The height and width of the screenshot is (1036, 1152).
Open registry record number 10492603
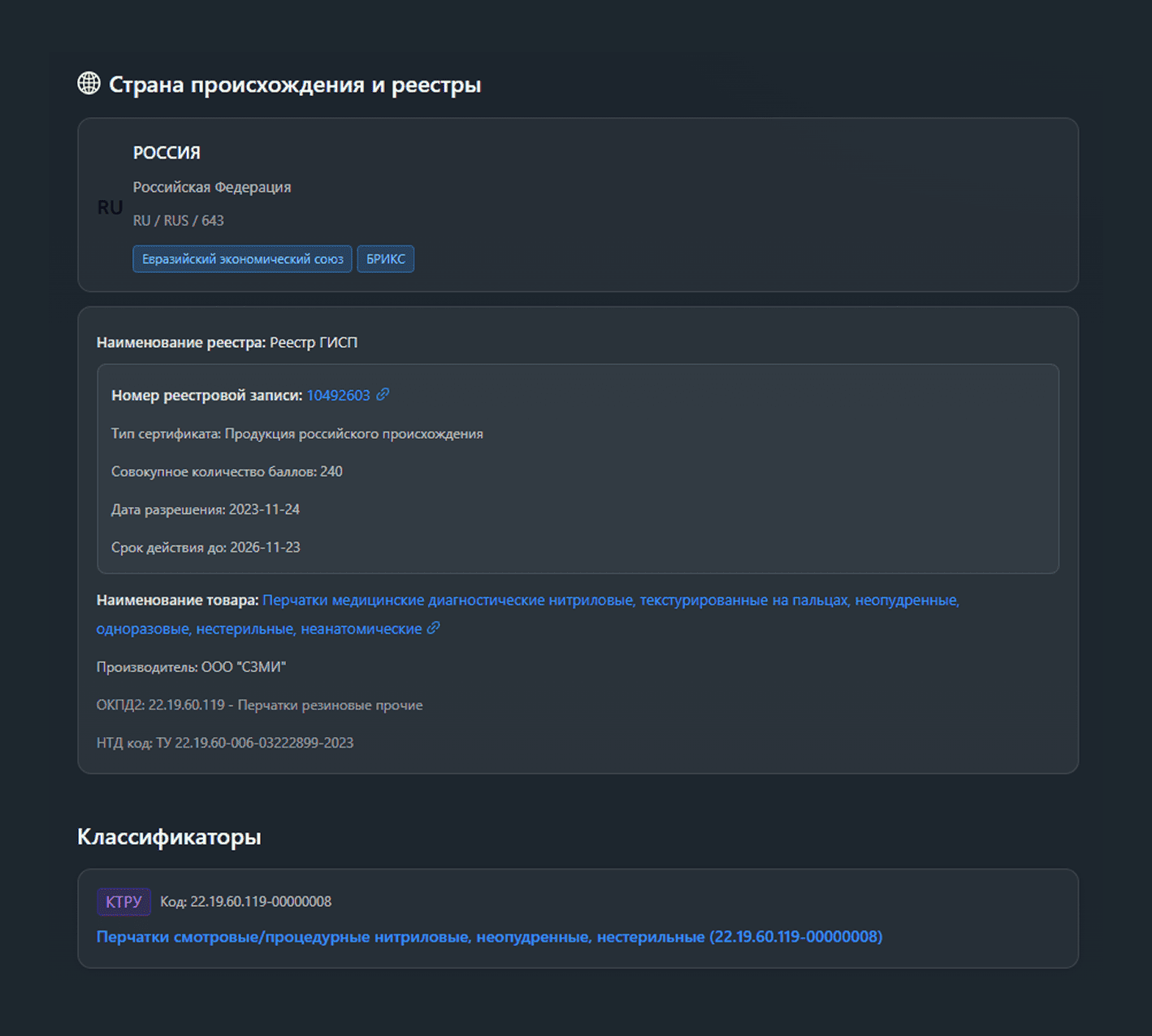coord(338,396)
